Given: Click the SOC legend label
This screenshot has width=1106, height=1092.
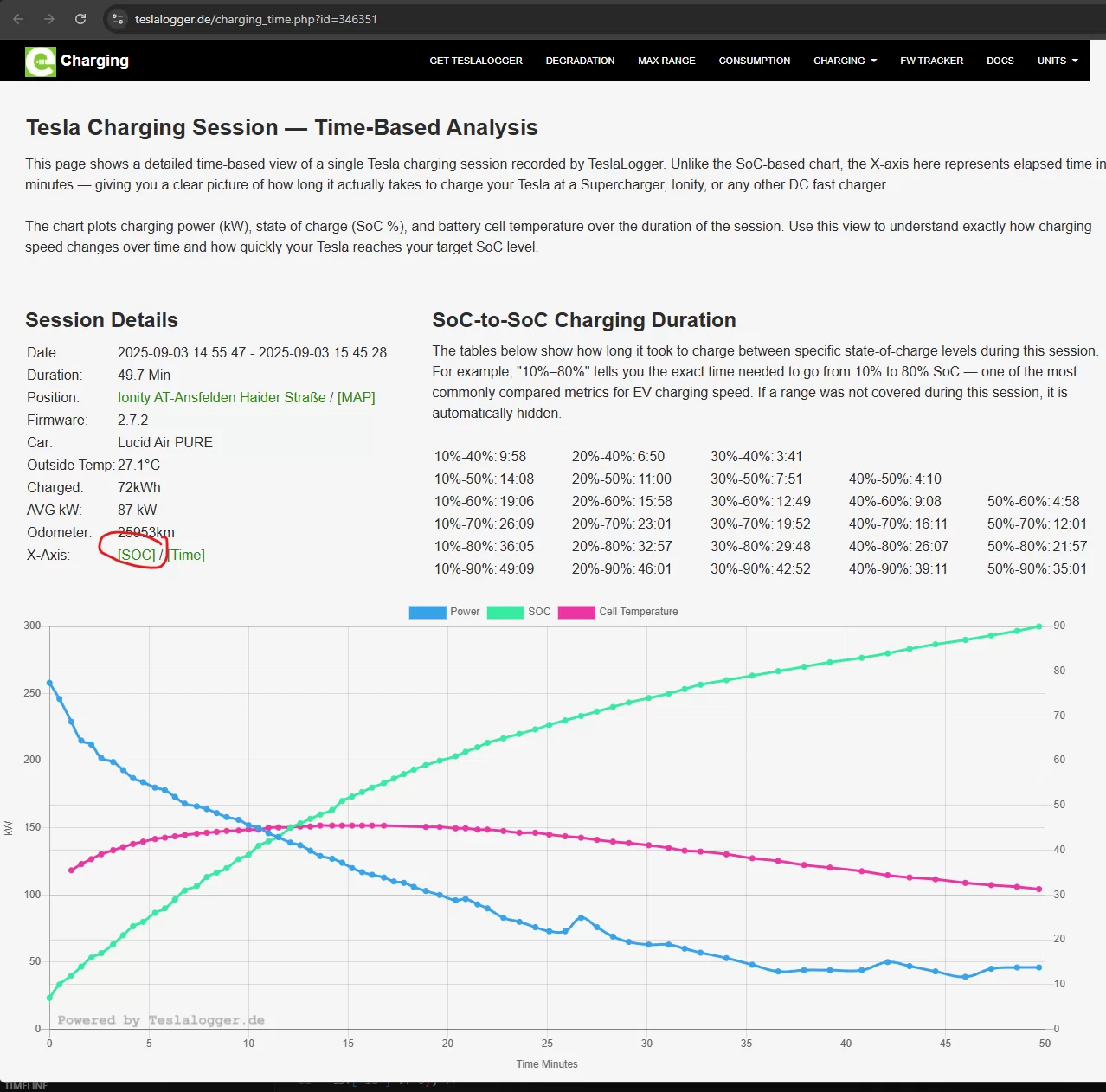Looking at the screenshot, I should pyautogui.click(x=539, y=612).
